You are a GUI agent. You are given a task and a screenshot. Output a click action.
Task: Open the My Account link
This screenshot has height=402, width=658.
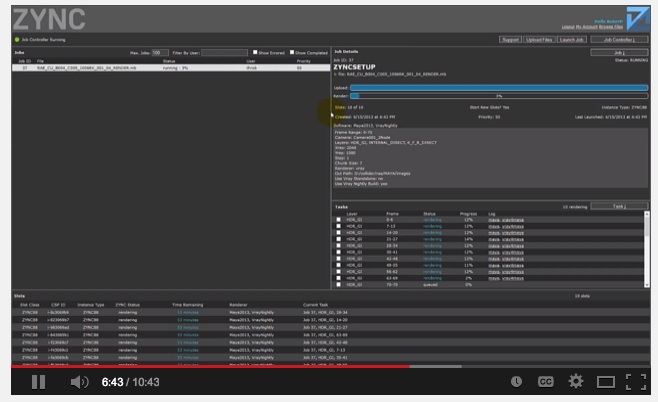coord(586,27)
